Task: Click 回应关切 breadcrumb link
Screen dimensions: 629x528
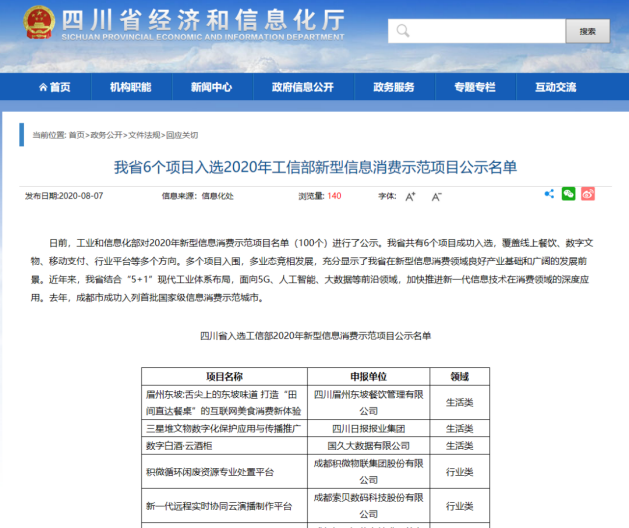Action: coord(182,135)
